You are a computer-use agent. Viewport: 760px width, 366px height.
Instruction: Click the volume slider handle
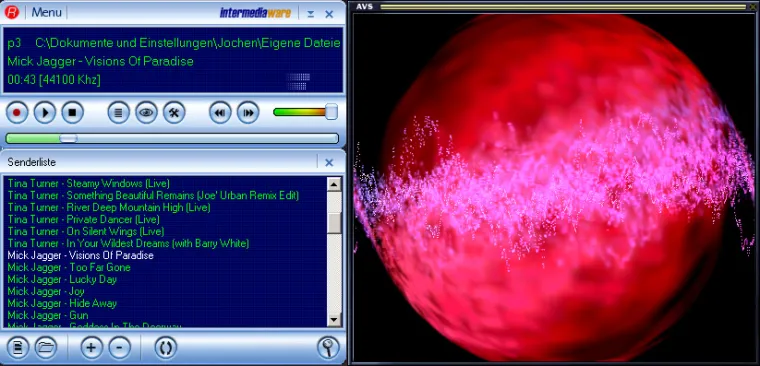(x=331, y=111)
